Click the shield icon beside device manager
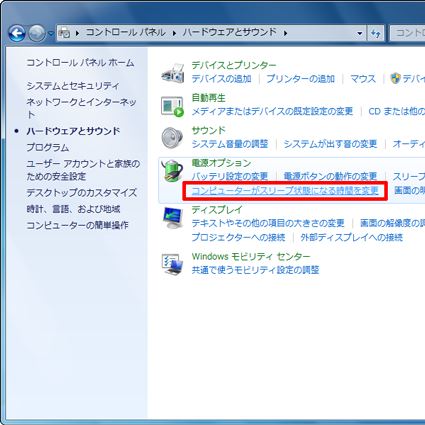The height and width of the screenshot is (425, 425). 395,78
